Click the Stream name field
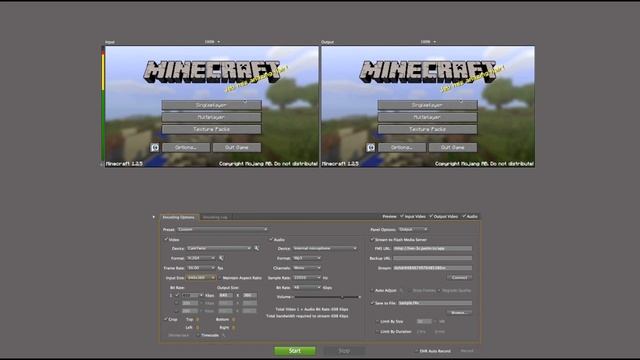This screenshot has height=360, width=640. tap(433, 268)
